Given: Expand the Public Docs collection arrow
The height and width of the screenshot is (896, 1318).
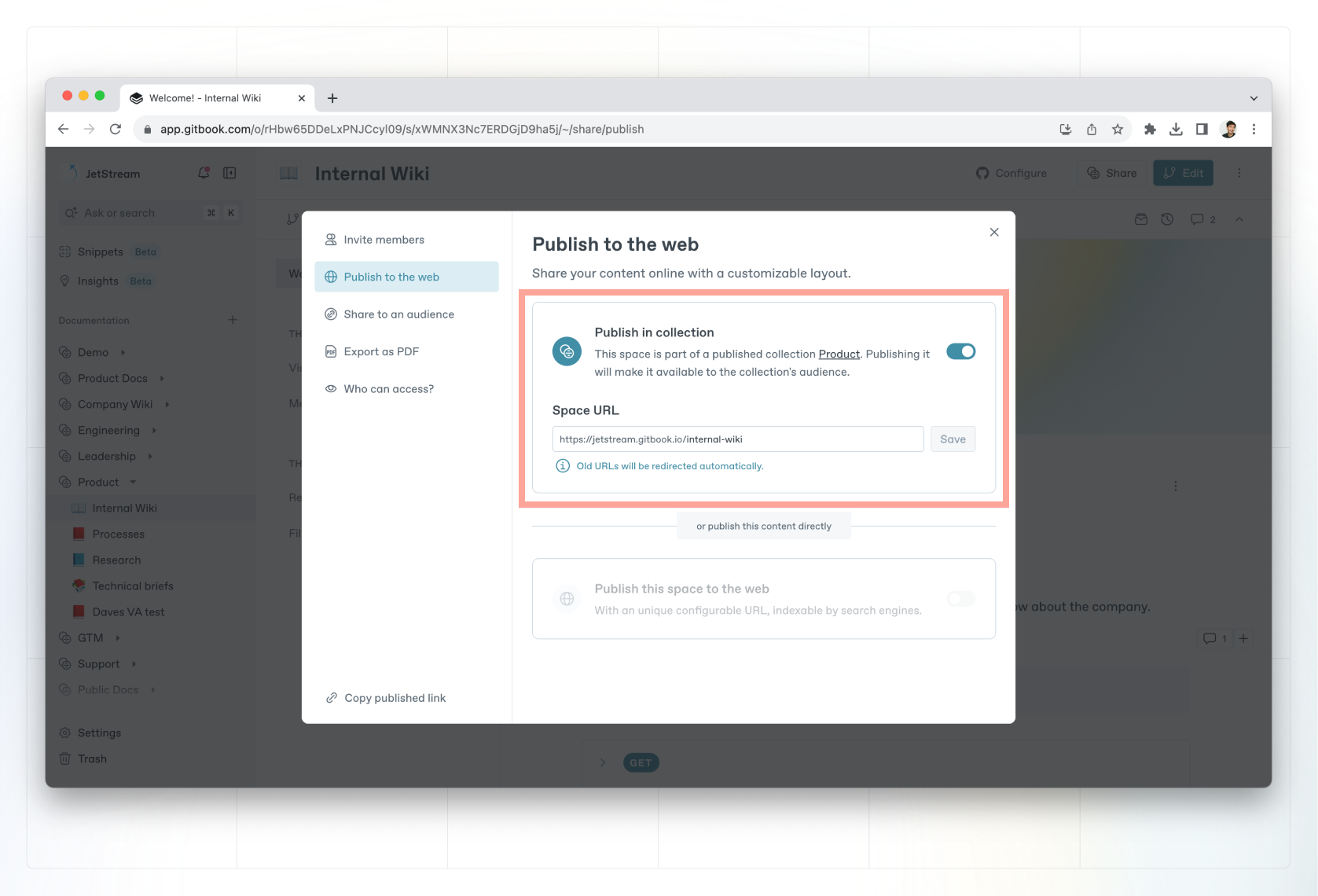Looking at the screenshot, I should (x=153, y=689).
